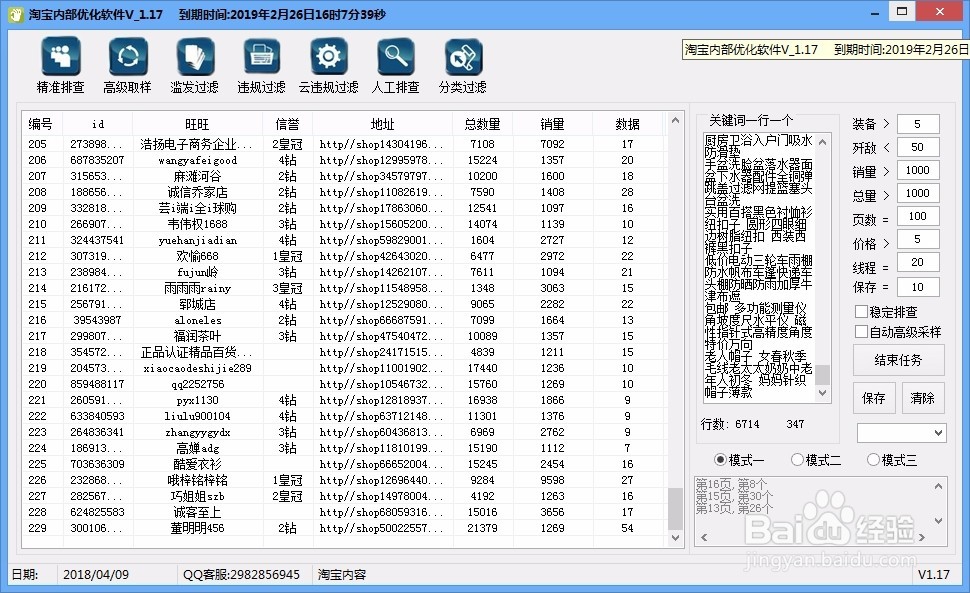Click the 行数: 6714 counter text
This screenshot has height=593, width=970.
click(730, 424)
